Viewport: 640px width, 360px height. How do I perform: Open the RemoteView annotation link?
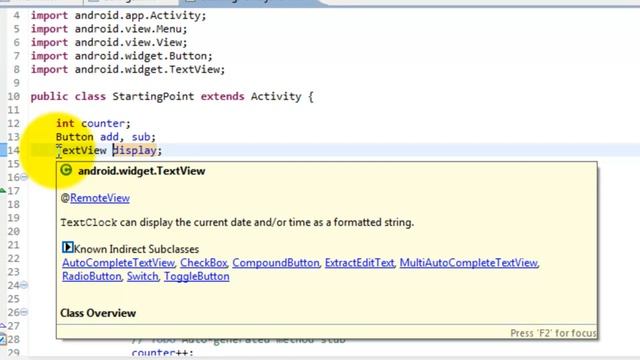100,198
